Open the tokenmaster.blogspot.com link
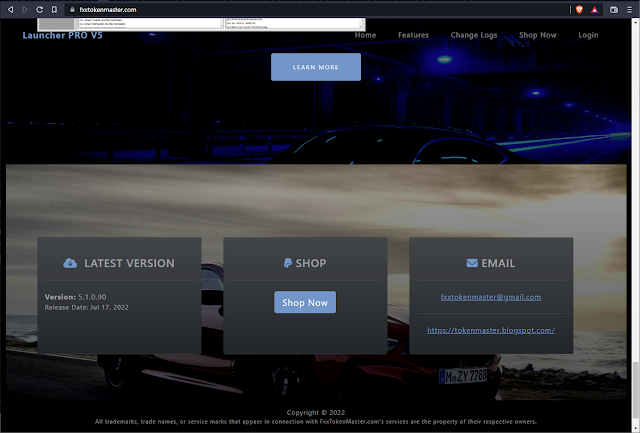 (x=491, y=330)
